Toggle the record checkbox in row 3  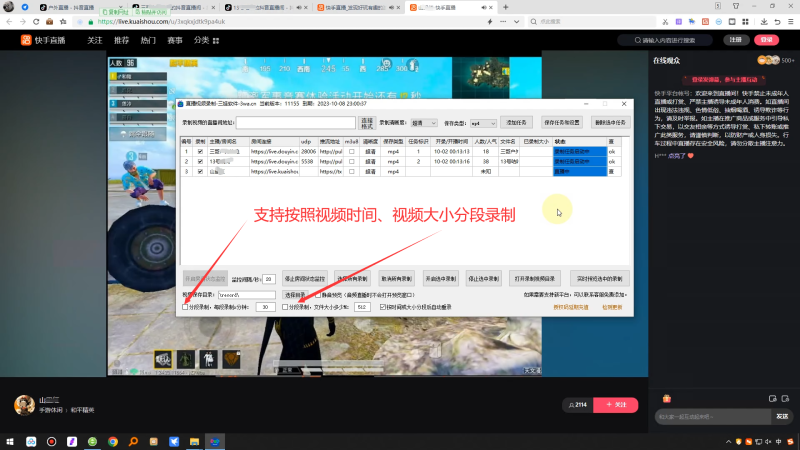pos(200,171)
